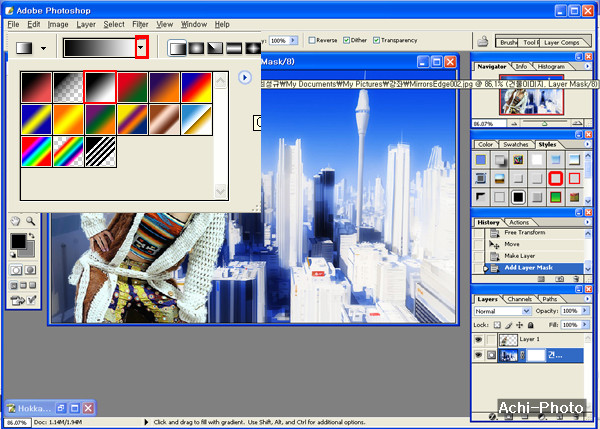
Task: Select the Linear Gradient style icon
Action: point(177,47)
